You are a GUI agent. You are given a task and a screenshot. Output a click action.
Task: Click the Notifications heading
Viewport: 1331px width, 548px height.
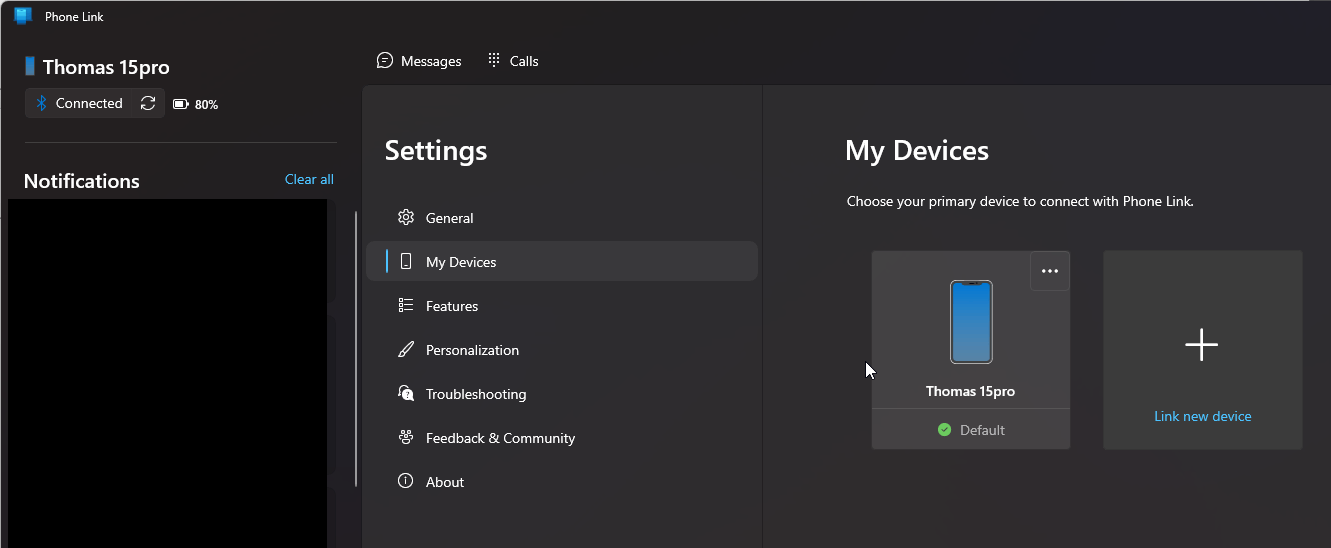point(82,181)
